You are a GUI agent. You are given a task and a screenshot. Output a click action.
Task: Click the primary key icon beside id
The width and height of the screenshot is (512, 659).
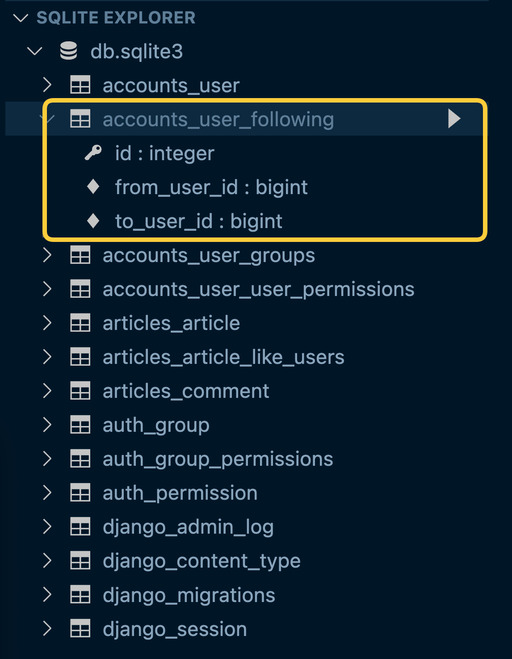coord(93,153)
